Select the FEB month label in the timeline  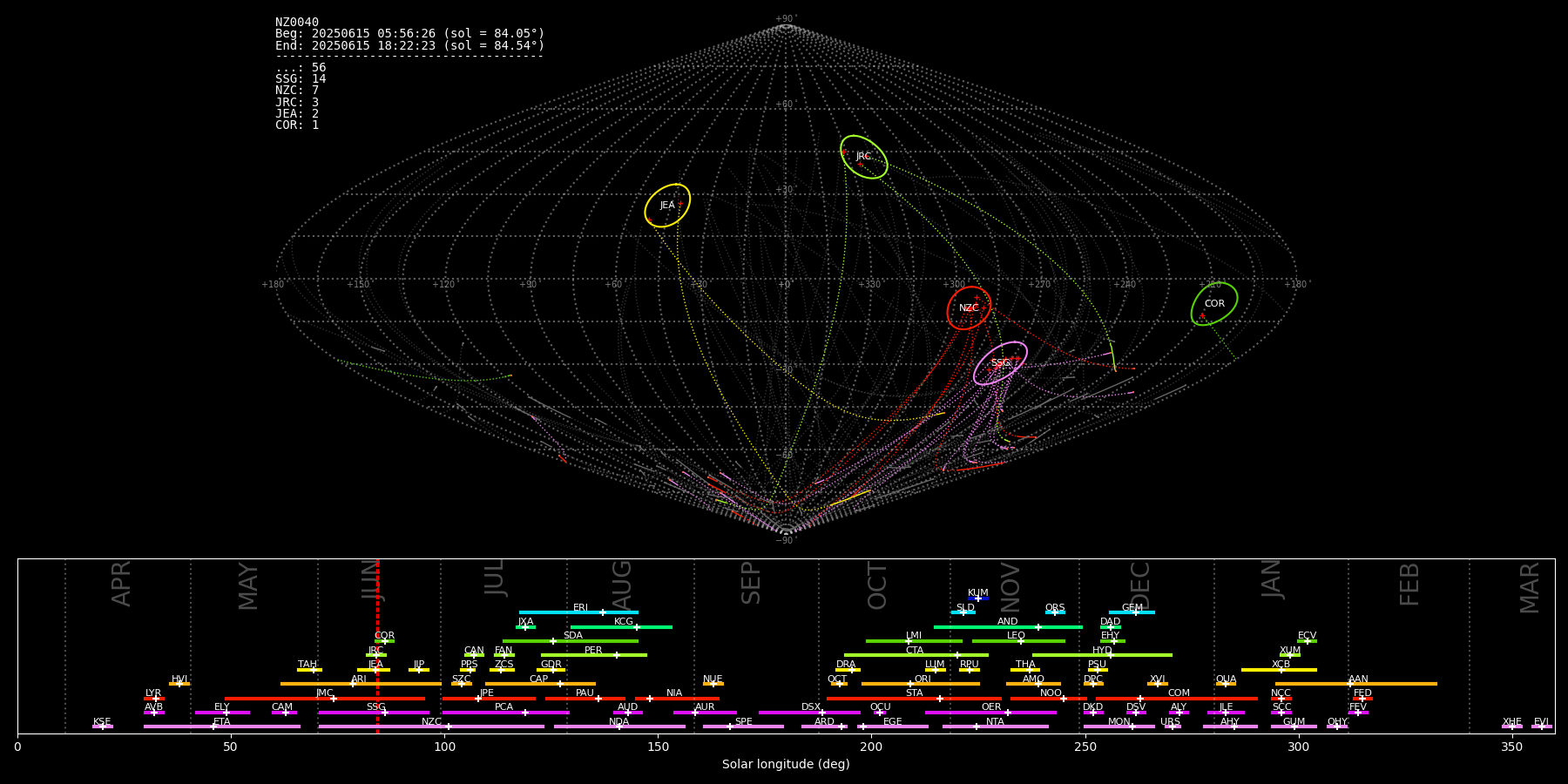tap(1409, 584)
